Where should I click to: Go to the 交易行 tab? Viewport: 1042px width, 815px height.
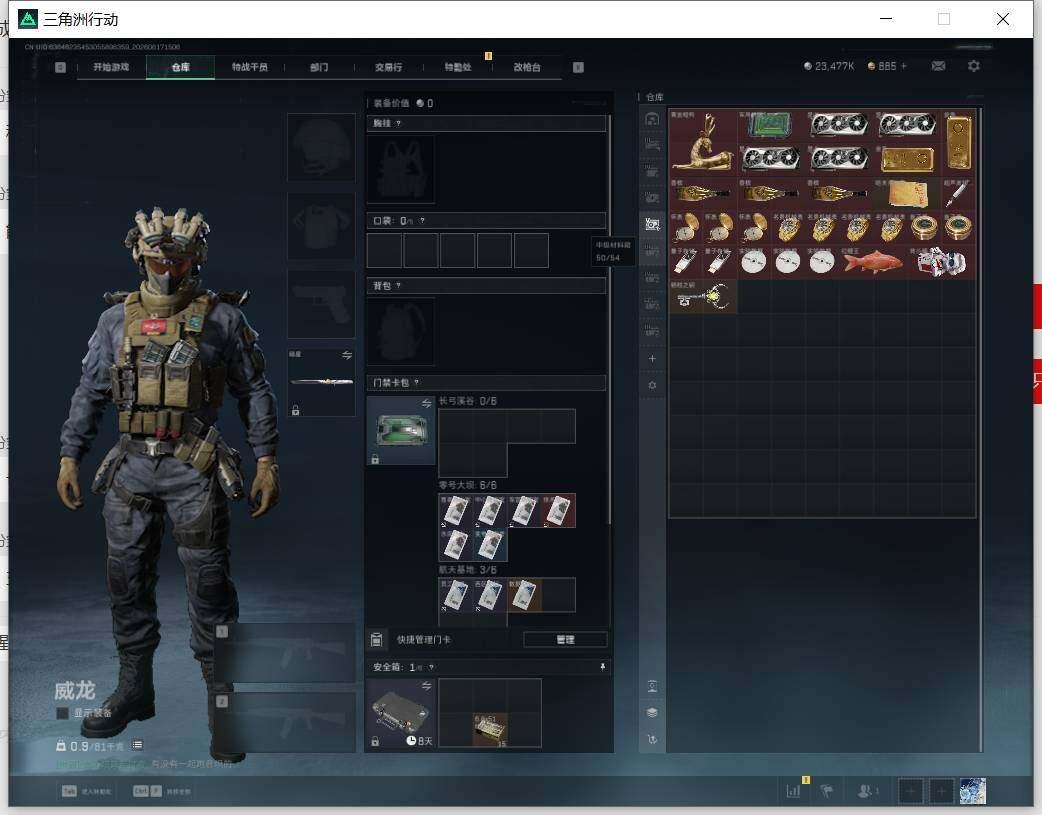(388, 67)
